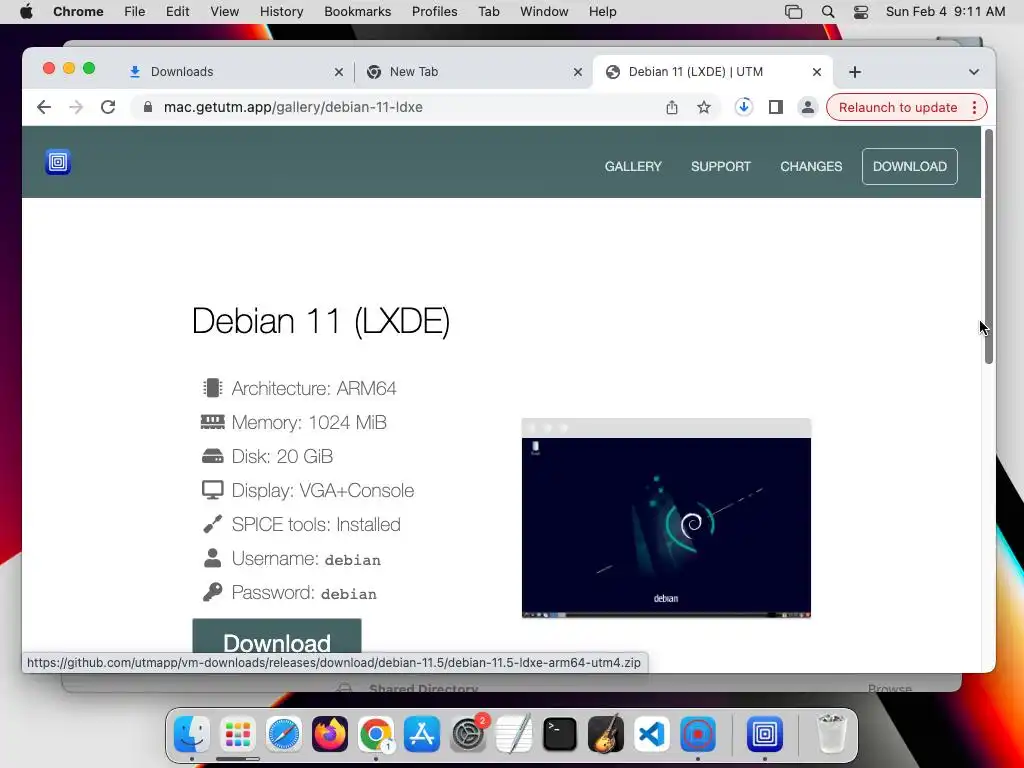Click the Disk drive icon

click(x=212, y=456)
